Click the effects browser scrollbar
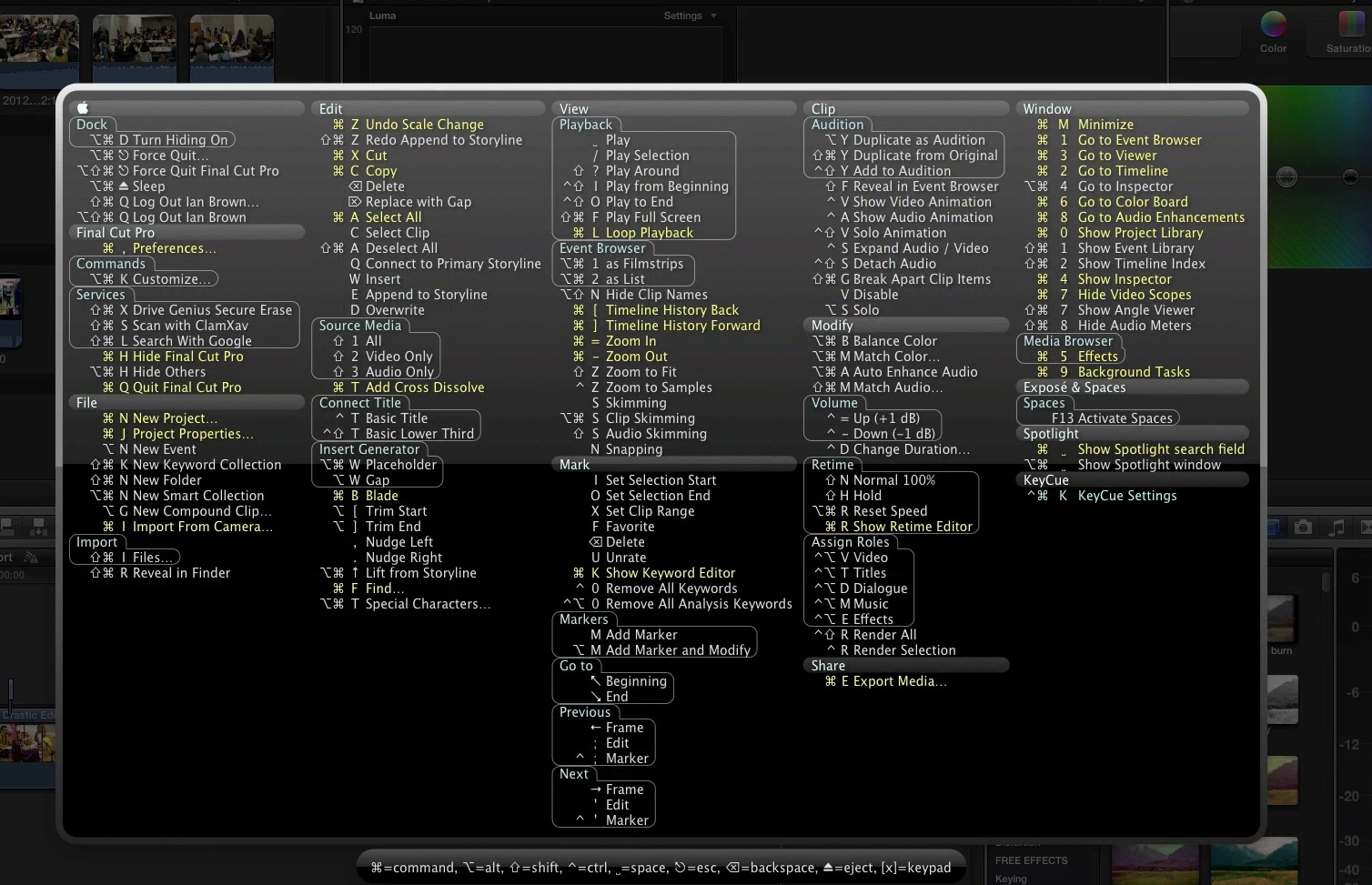 pyautogui.click(x=1326, y=582)
